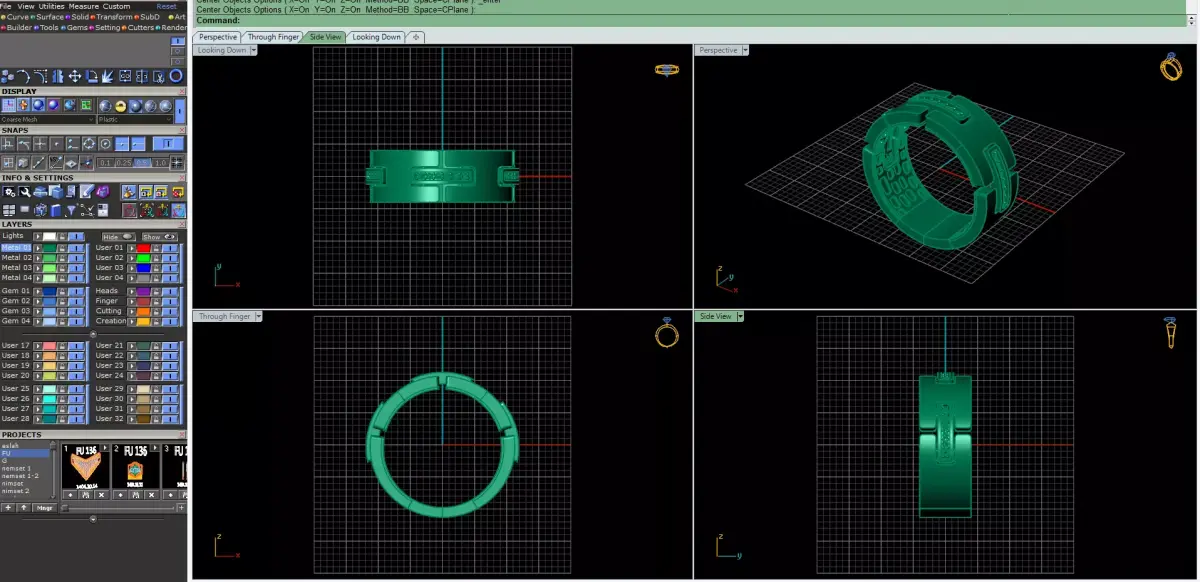Select the 1.0 grid snap value
The image size is (1200, 582).
[x=160, y=163]
